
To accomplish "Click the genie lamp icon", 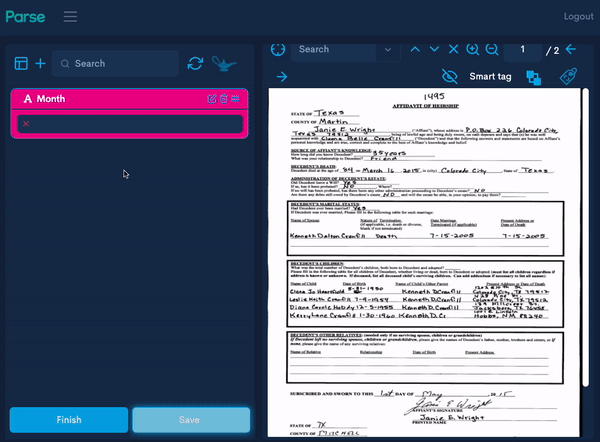I will 224,64.
